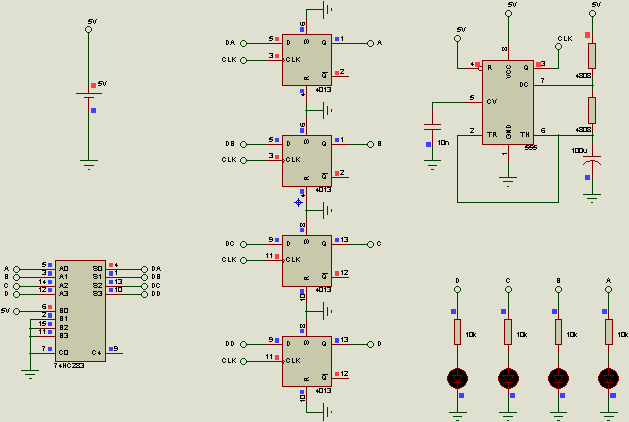Viewport: 629px width, 422px height.
Task: Select the 4013 flip-flop with output B
Action: pyautogui.click(x=307, y=161)
